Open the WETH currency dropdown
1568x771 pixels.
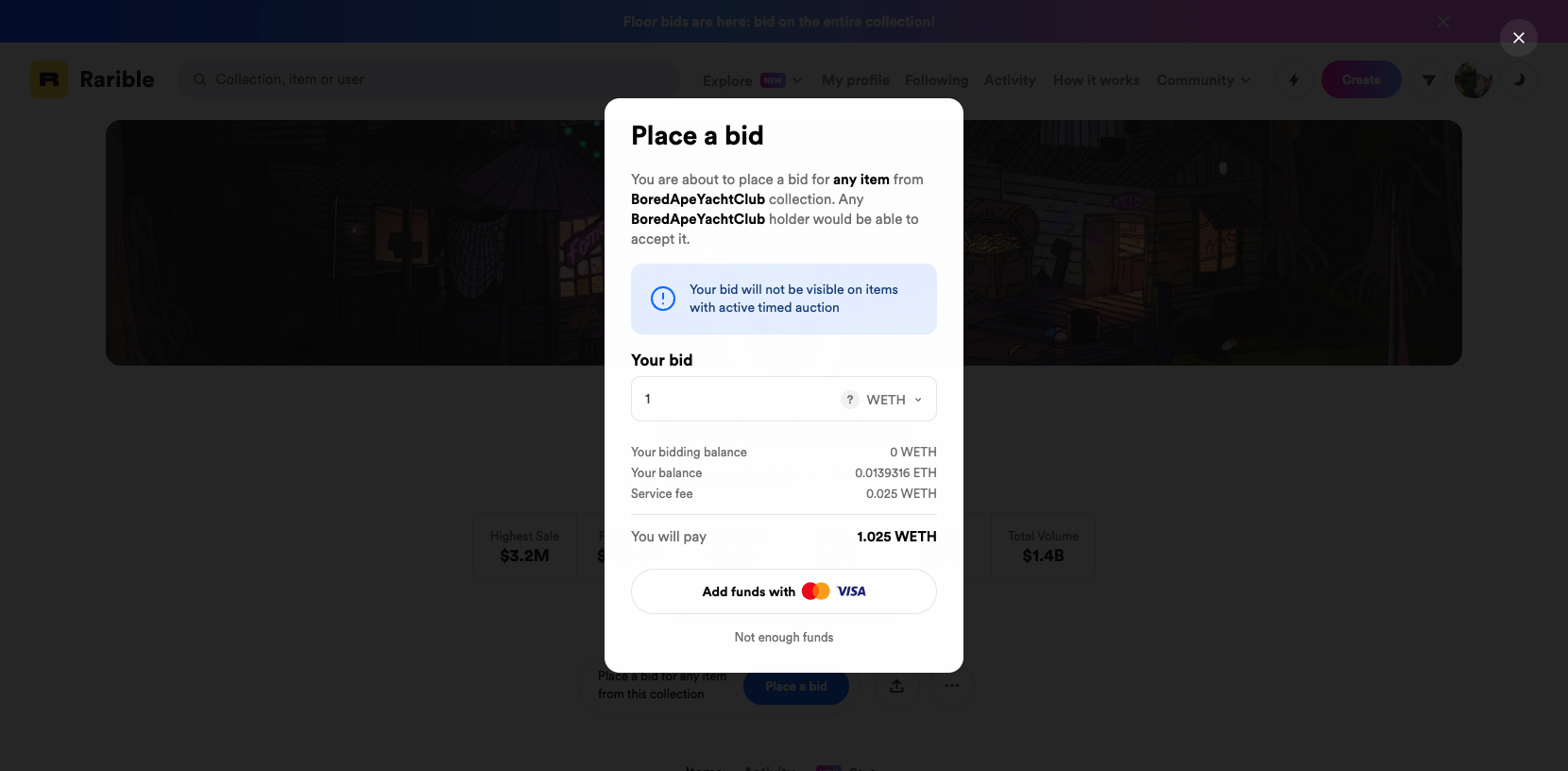click(x=895, y=400)
